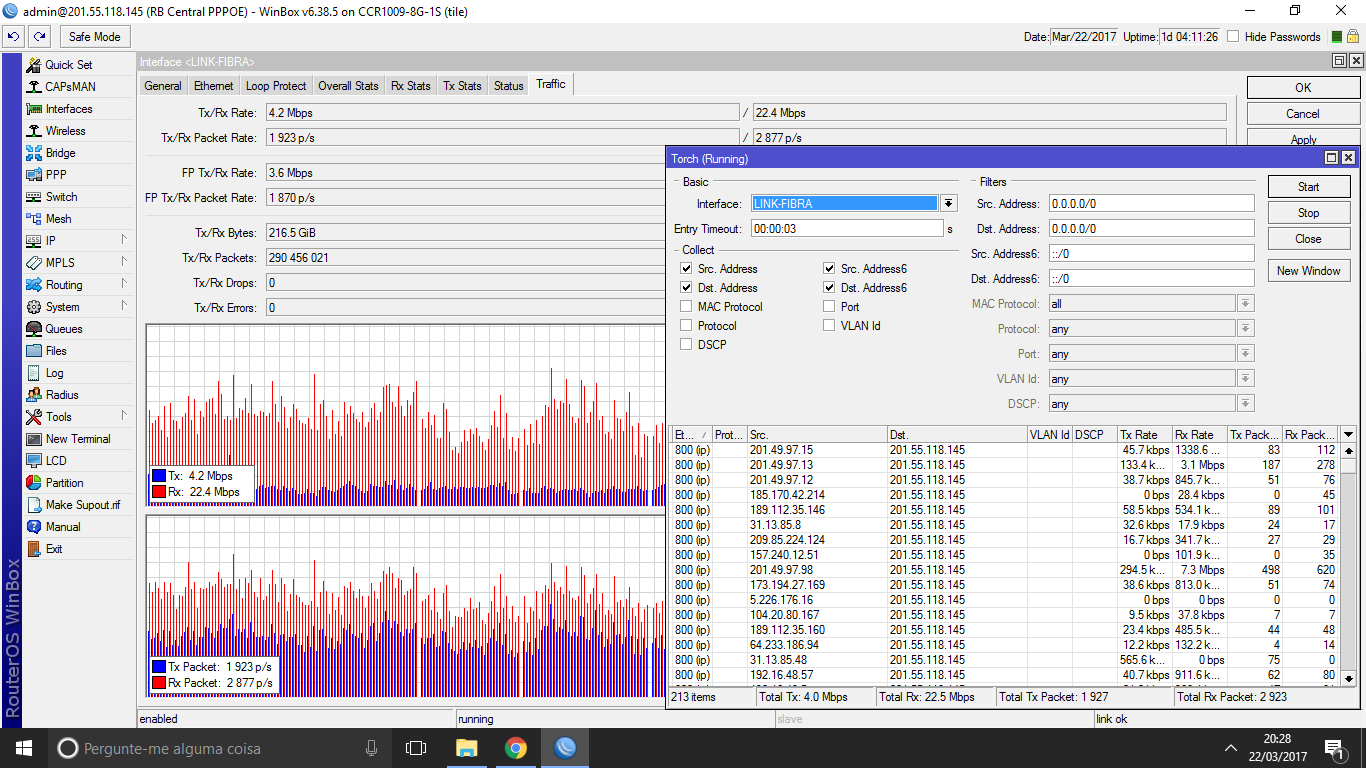
Task: Open the Torch Interface dropdown arrow
Action: tap(948, 204)
